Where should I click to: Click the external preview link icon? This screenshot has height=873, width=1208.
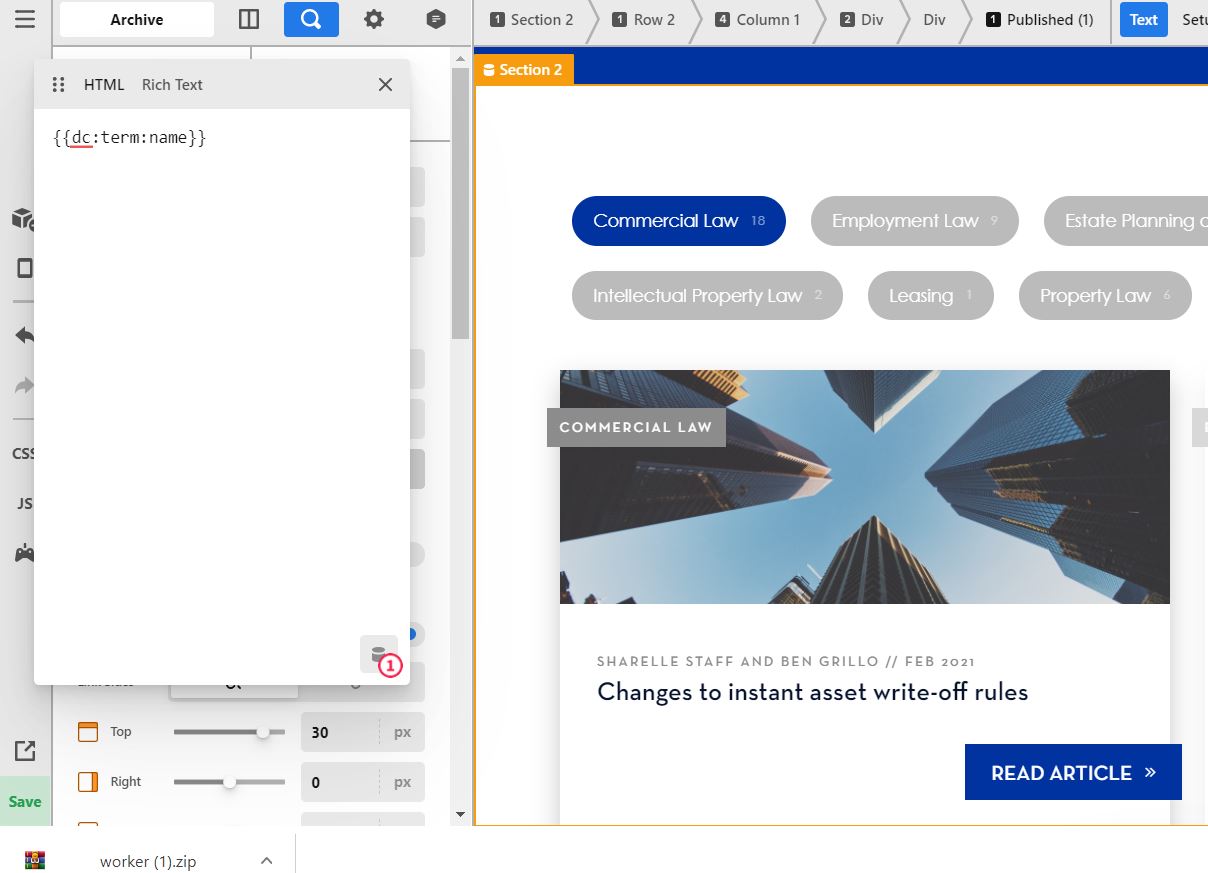pos(25,751)
